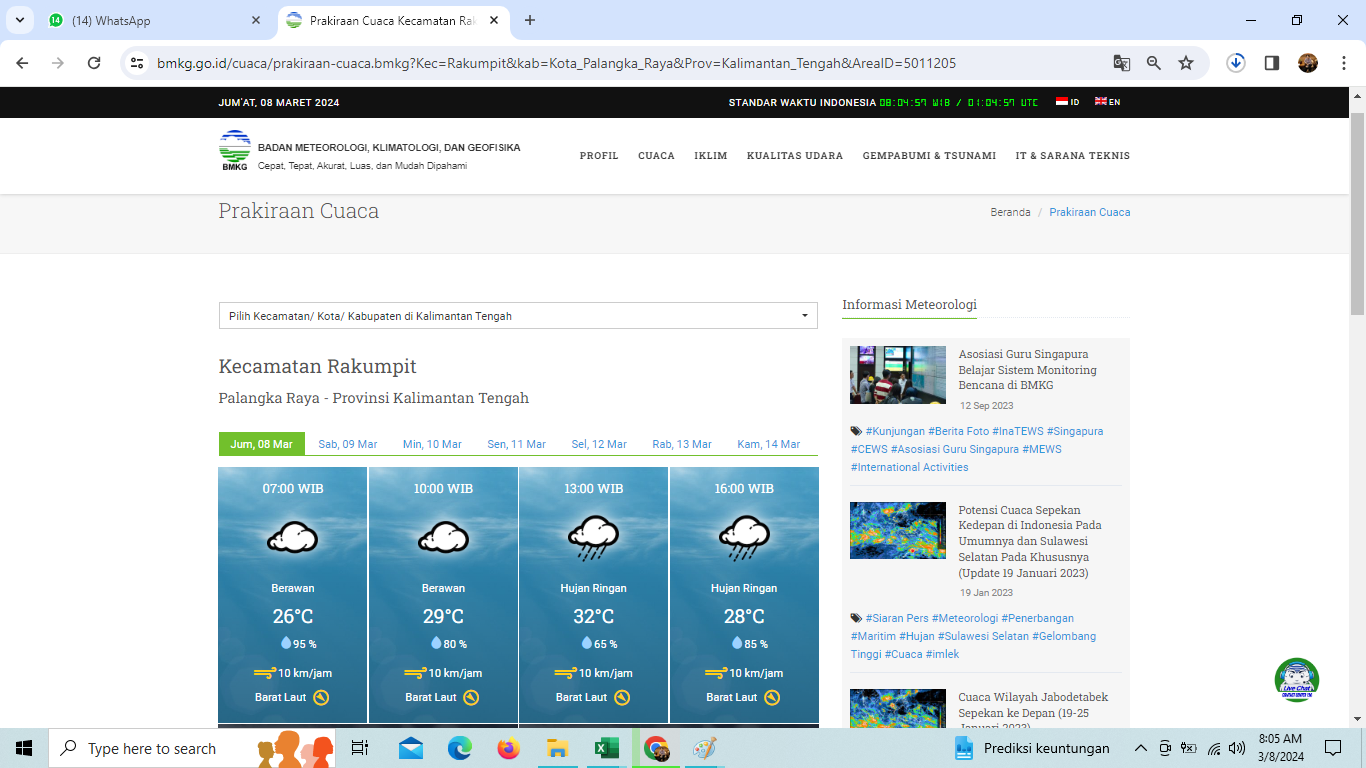Open Excel from the taskbar
Image resolution: width=1366 pixels, height=768 pixels.
coord(606,748)
